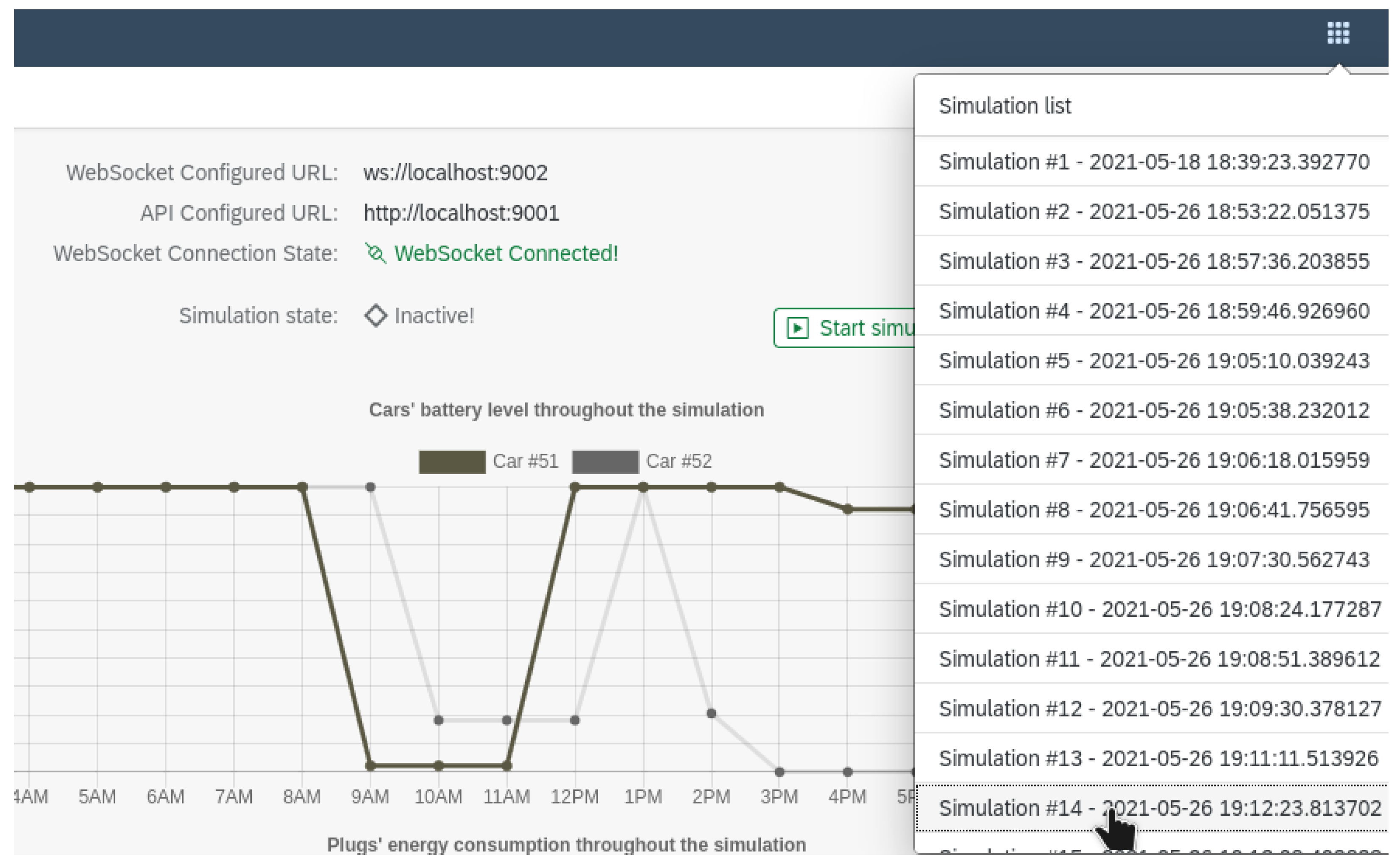This screenshot has height=868, width=1400.
Task: Hide Car #51 series via legend label
Action: coord(525,461)
